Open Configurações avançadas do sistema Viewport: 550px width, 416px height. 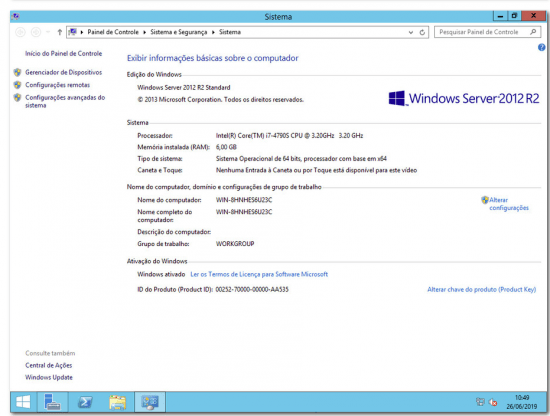[65, 101]
